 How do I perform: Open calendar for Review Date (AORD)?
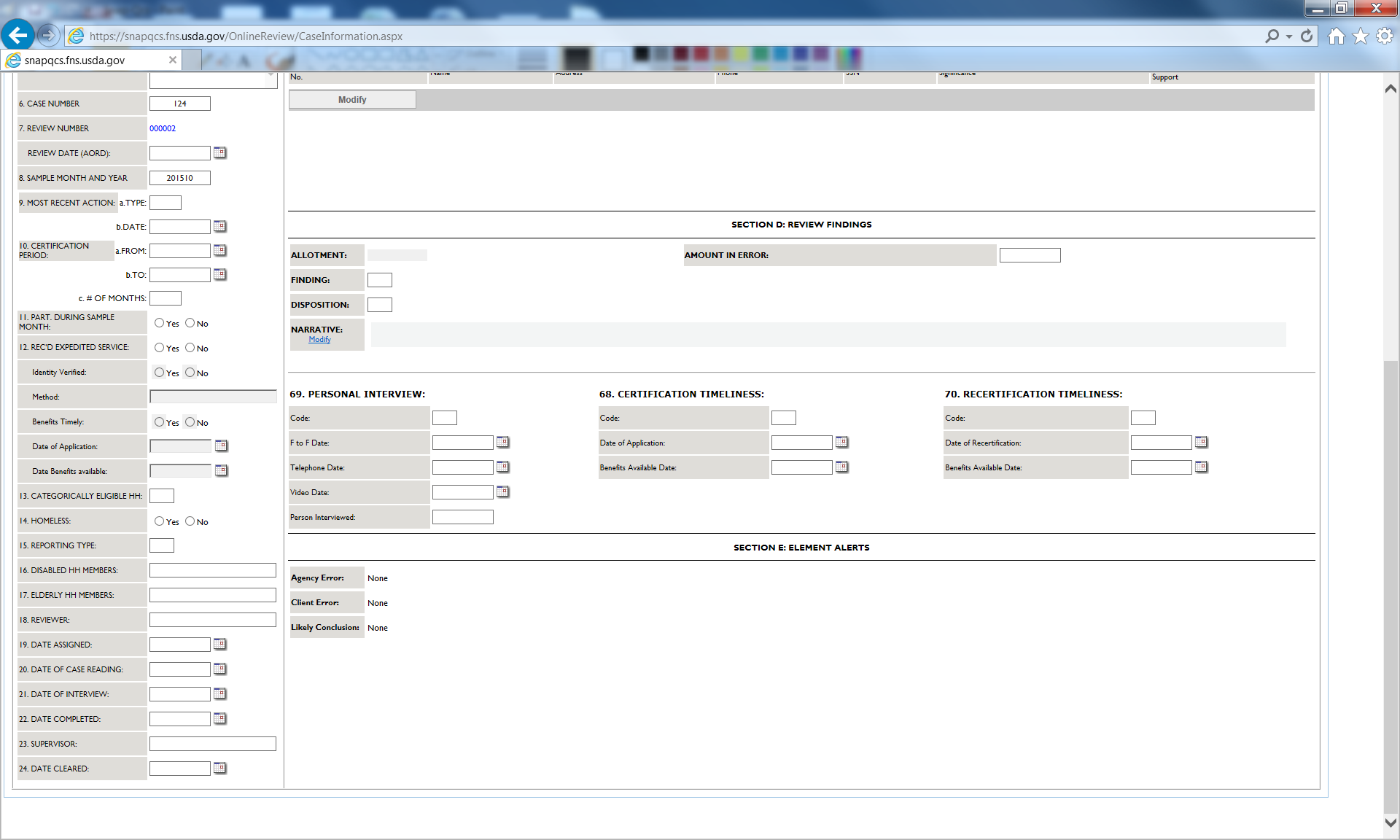click(x=219, y=153)
